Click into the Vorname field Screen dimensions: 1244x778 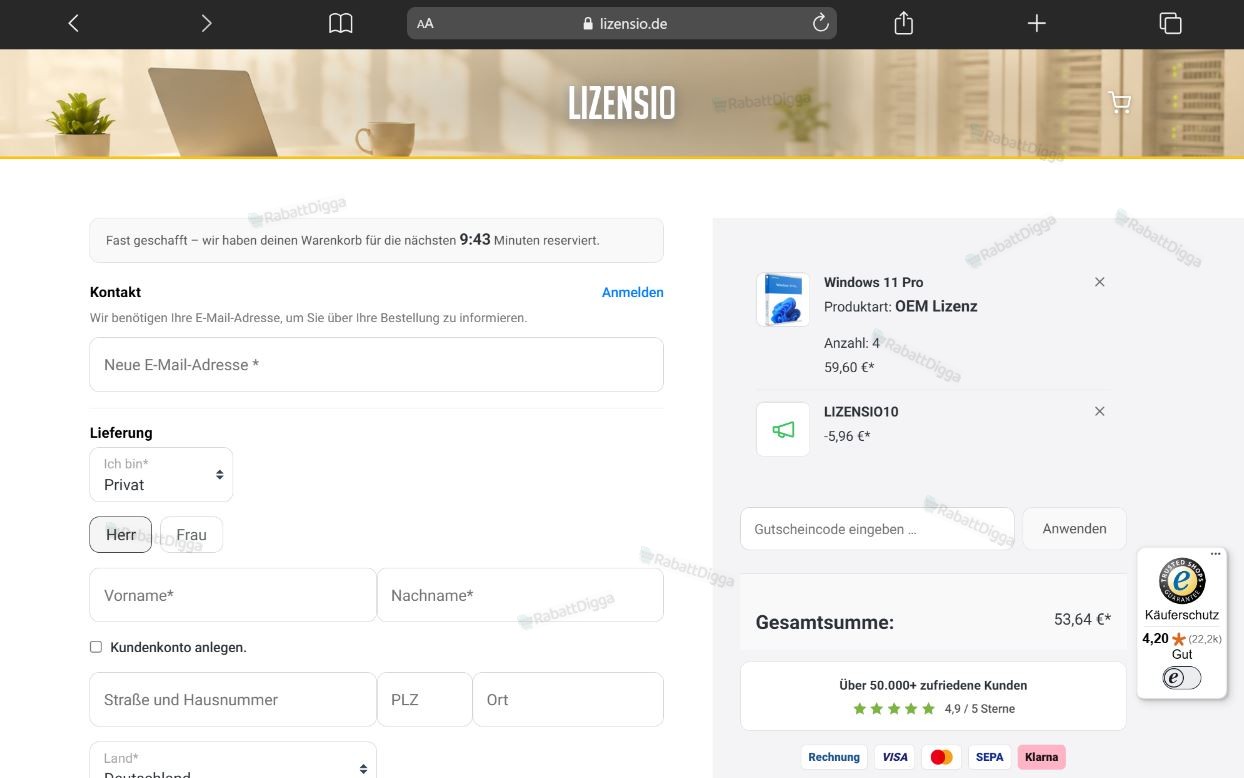pyautogui.click(x=233, y=595)
